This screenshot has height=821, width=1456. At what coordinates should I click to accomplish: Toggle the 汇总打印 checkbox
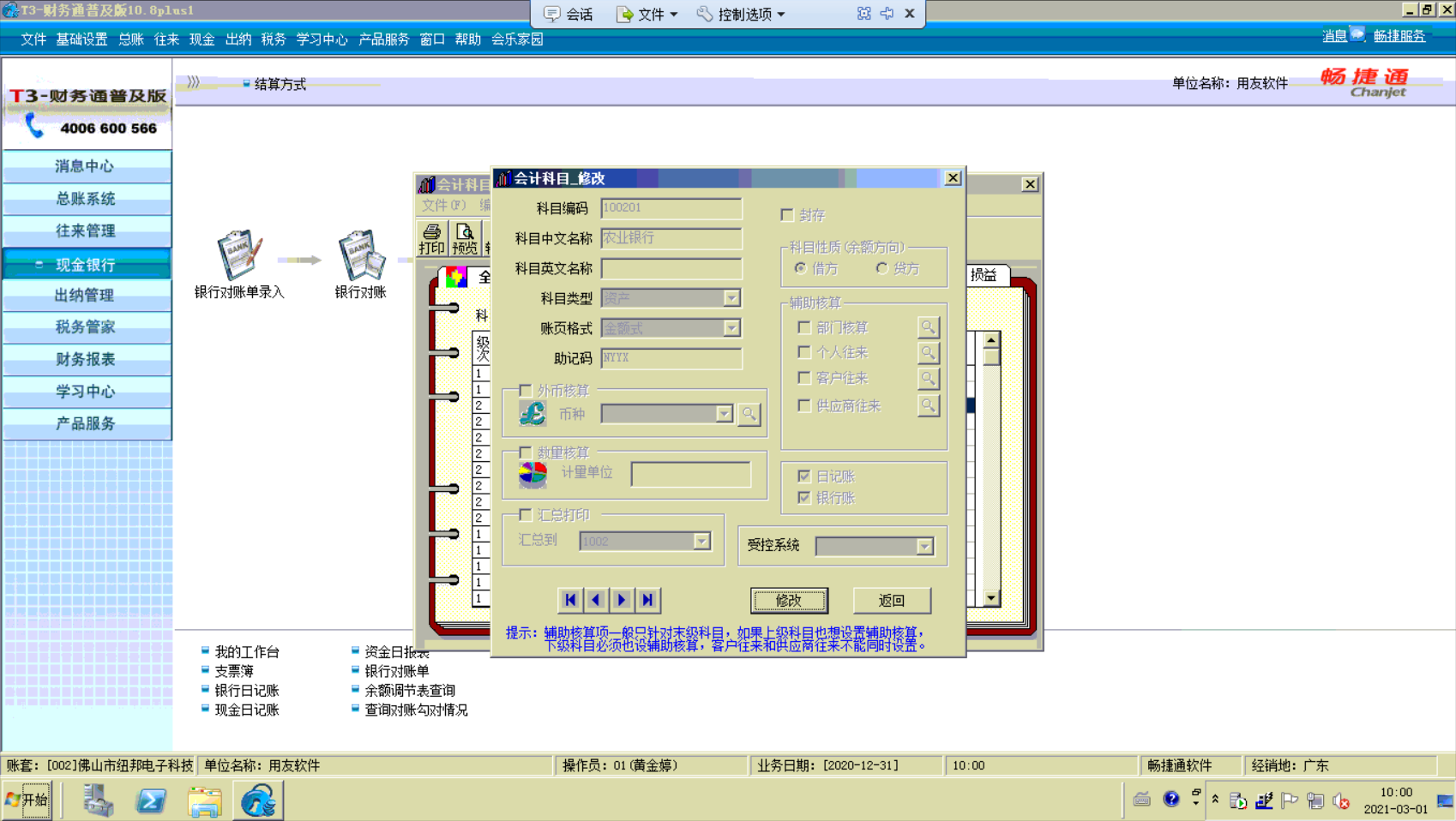(x=526, y=514)
